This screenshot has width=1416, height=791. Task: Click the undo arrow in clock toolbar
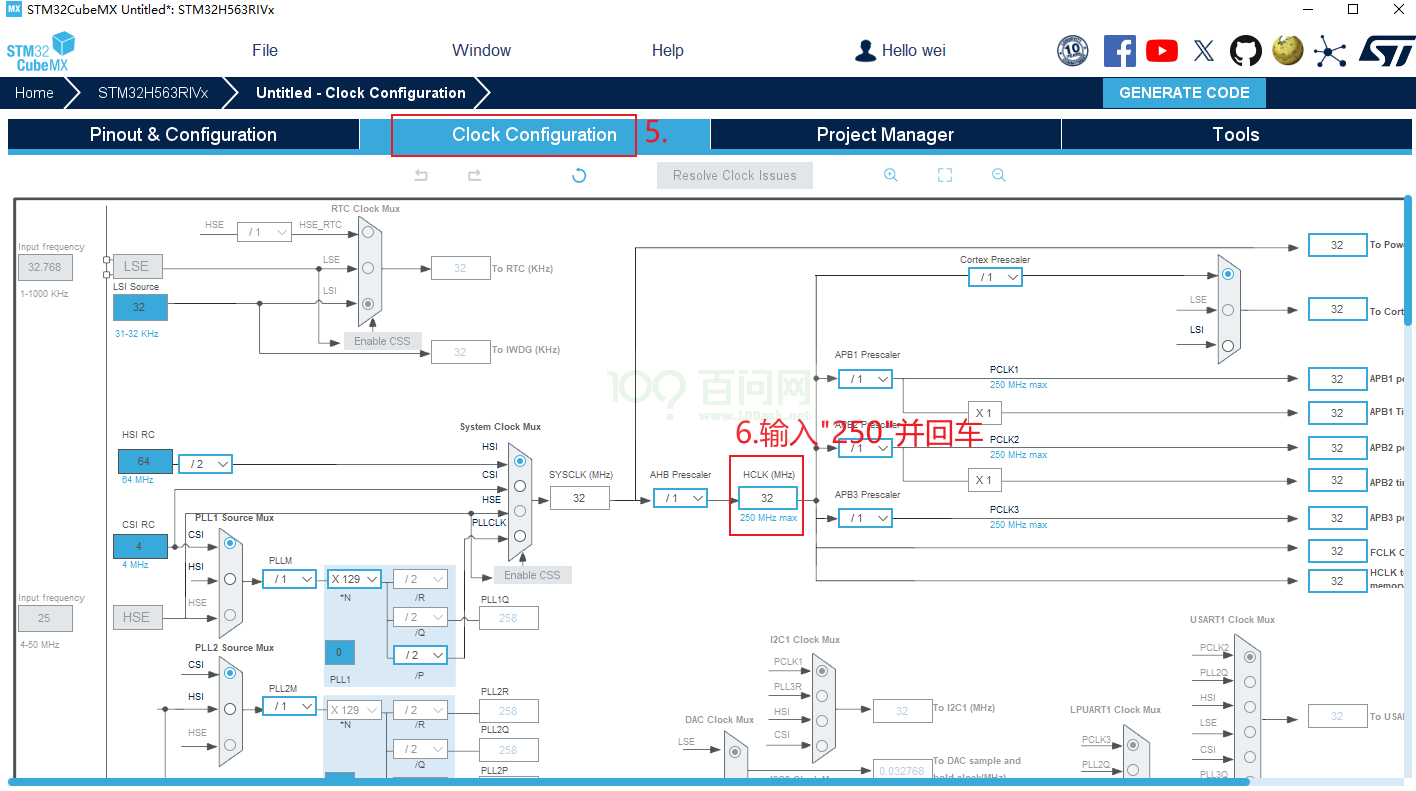pyautogui.click(x=421, y=175)
